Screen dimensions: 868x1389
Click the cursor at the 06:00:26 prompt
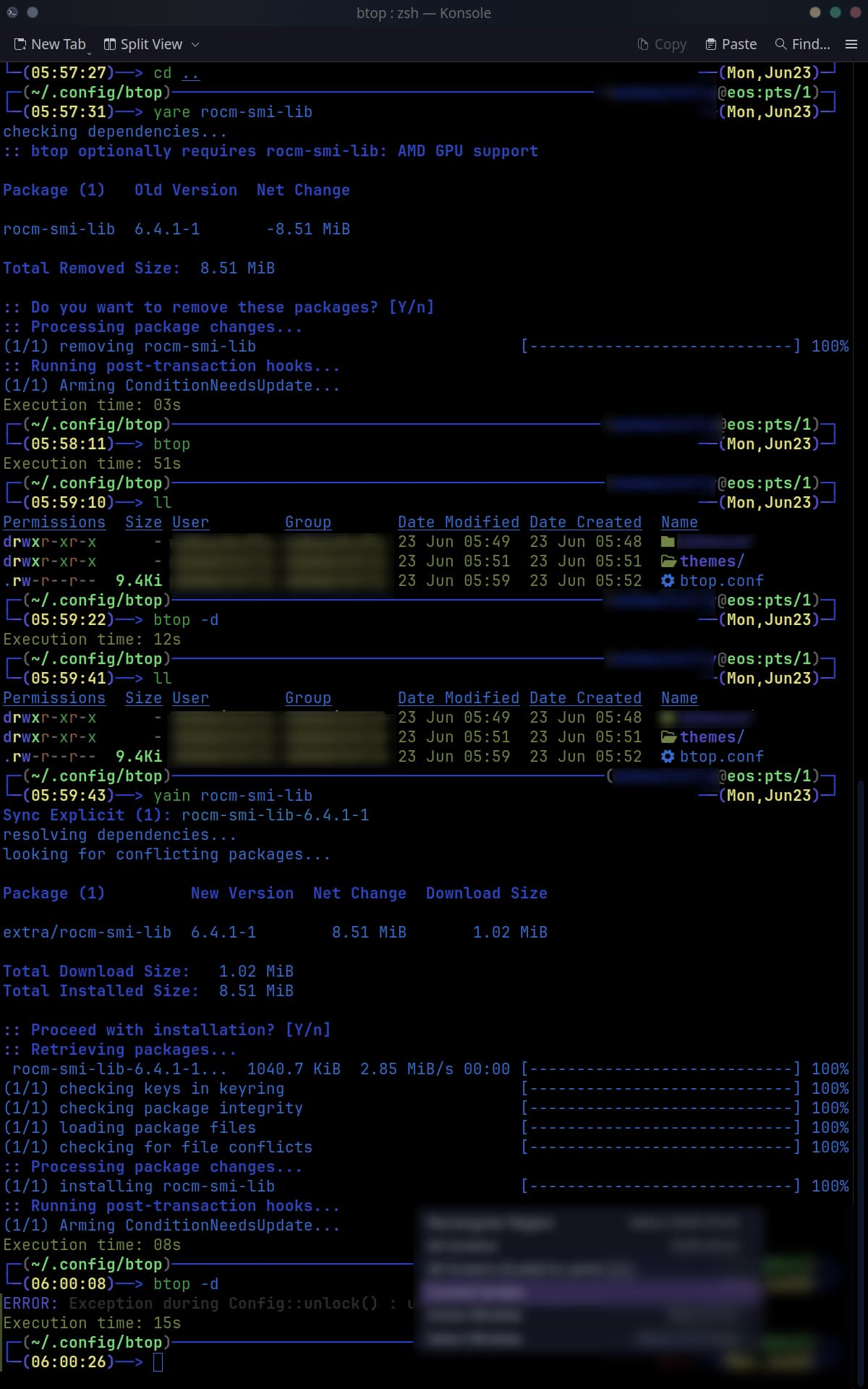point(158,1362)
